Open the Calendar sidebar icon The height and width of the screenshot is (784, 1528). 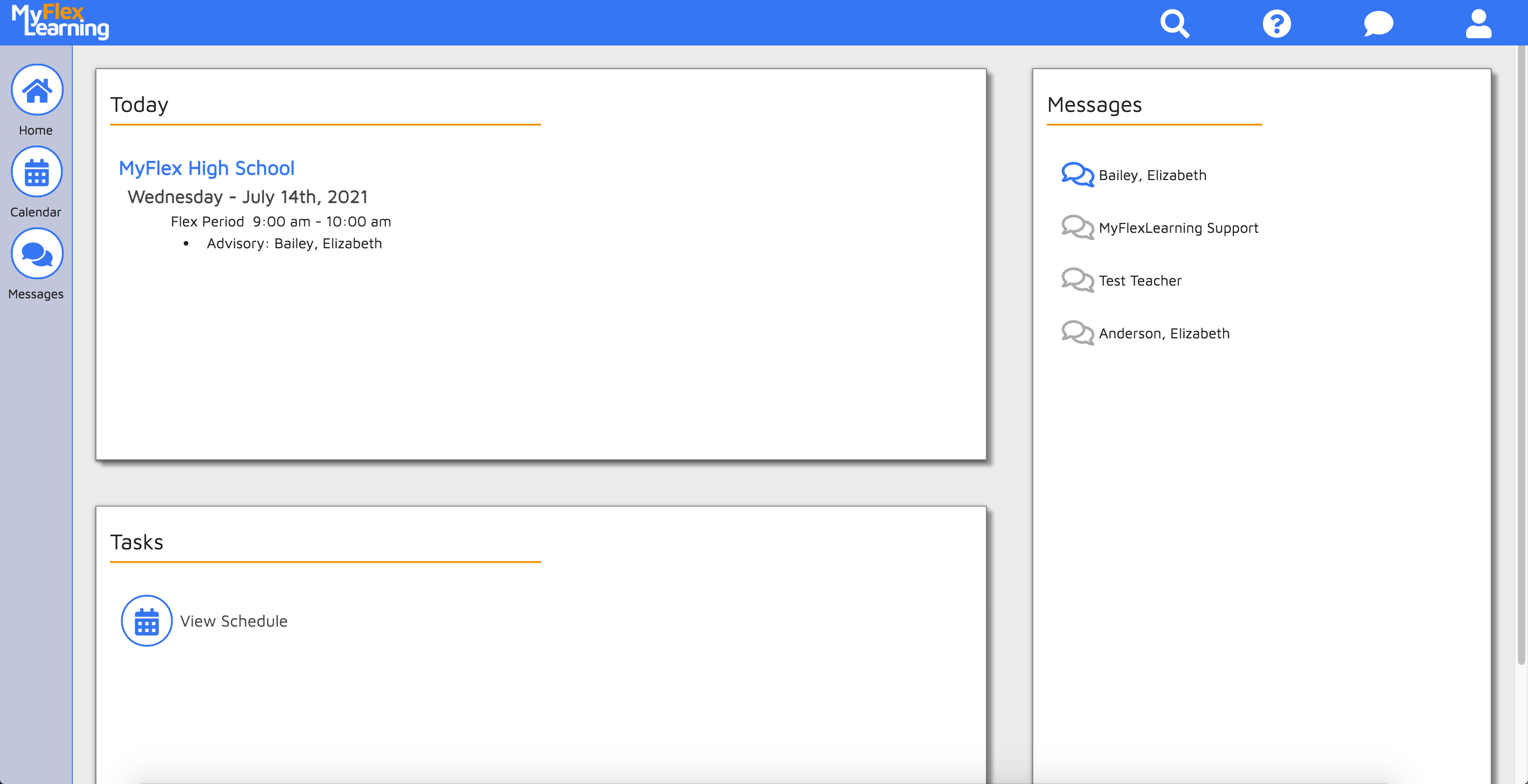pyautogui.click(x=37, y=172)
